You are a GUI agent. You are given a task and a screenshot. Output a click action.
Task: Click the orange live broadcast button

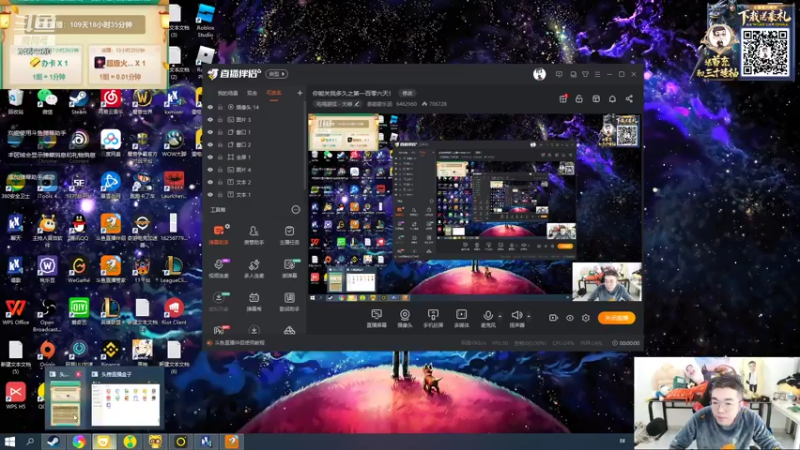(x=616, y=318)
